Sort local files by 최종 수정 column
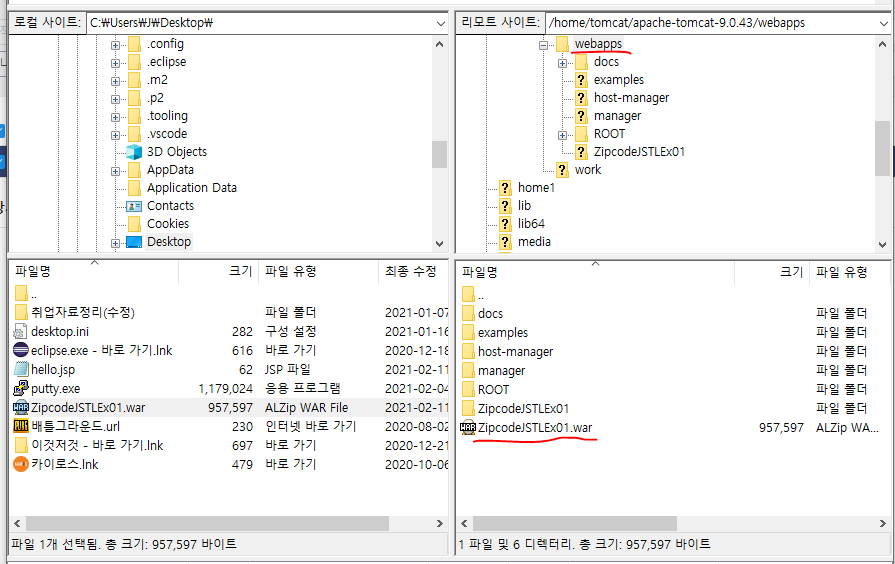The image size is (895, 564). pos(413,272)
